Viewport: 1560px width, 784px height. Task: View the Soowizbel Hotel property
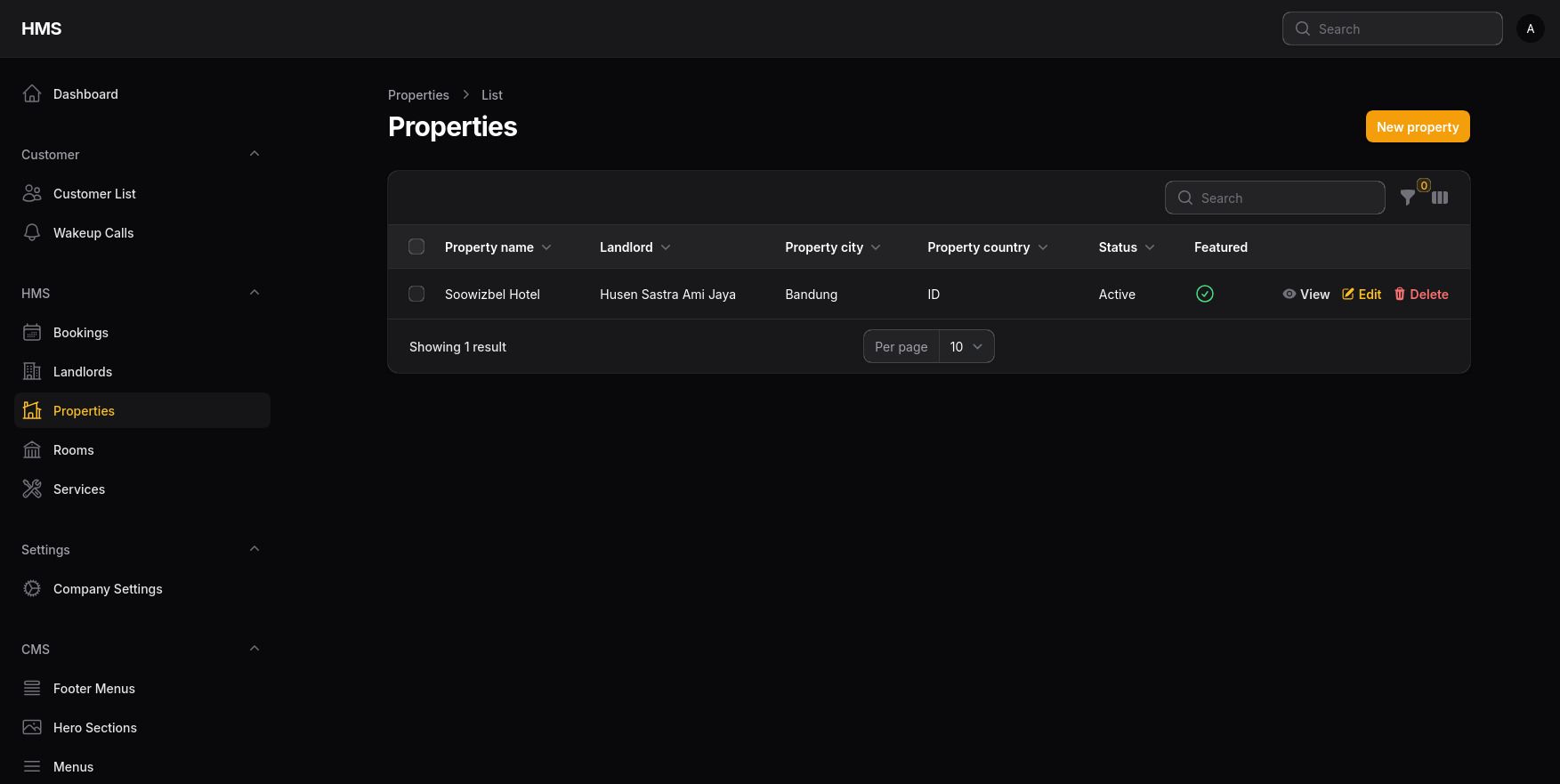click(x=1305, y=295)
